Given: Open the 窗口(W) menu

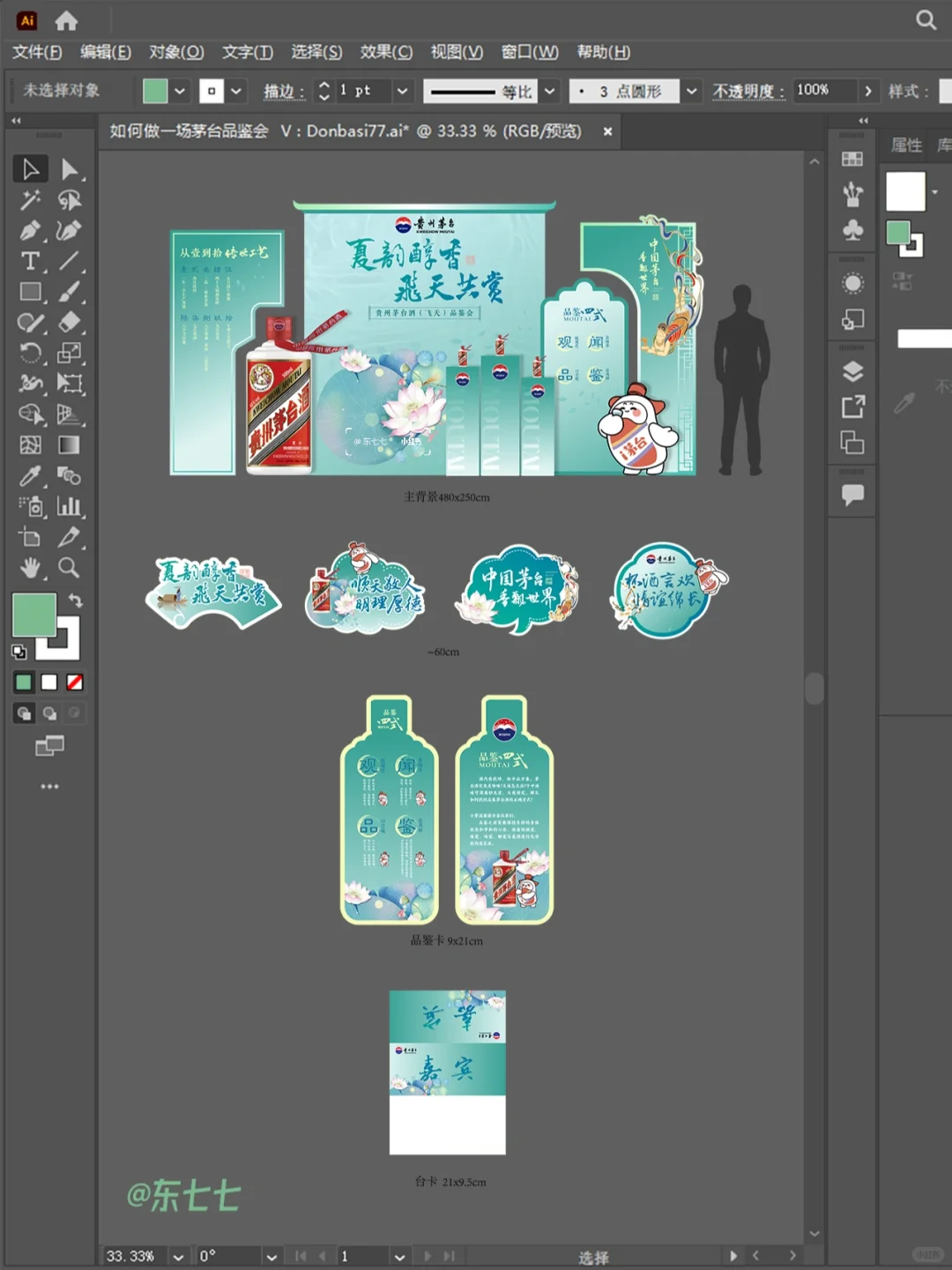Looking at the screenshot, I should click(530, 52).
